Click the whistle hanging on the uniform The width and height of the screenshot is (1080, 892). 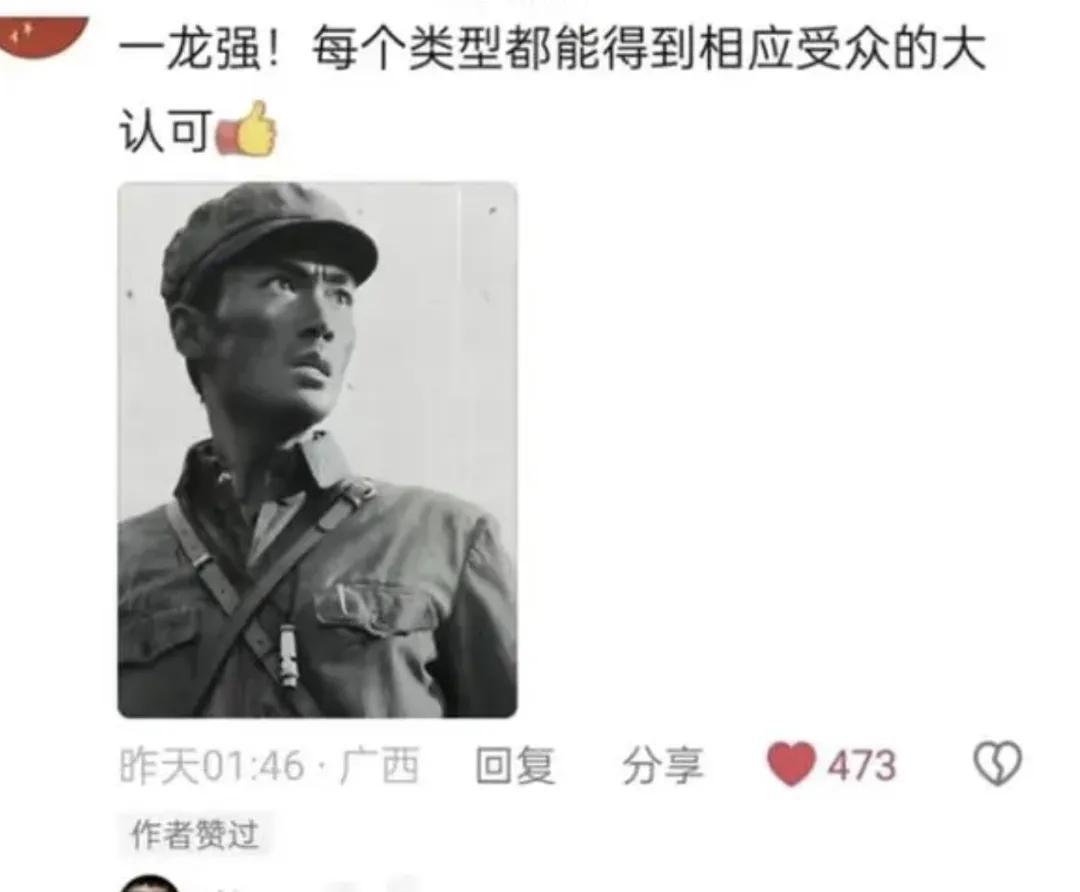(x=287, y=658)
